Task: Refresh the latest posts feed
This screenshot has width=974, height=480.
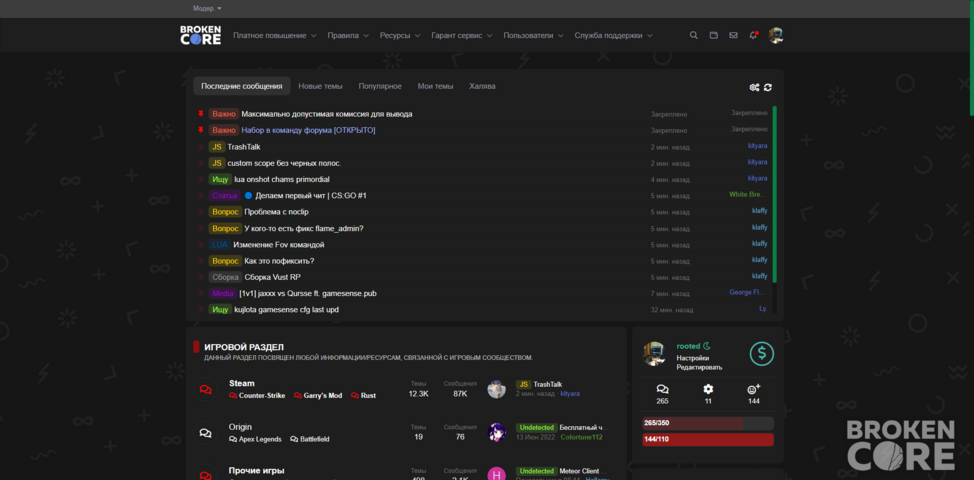Action: [x=768, y=88]
